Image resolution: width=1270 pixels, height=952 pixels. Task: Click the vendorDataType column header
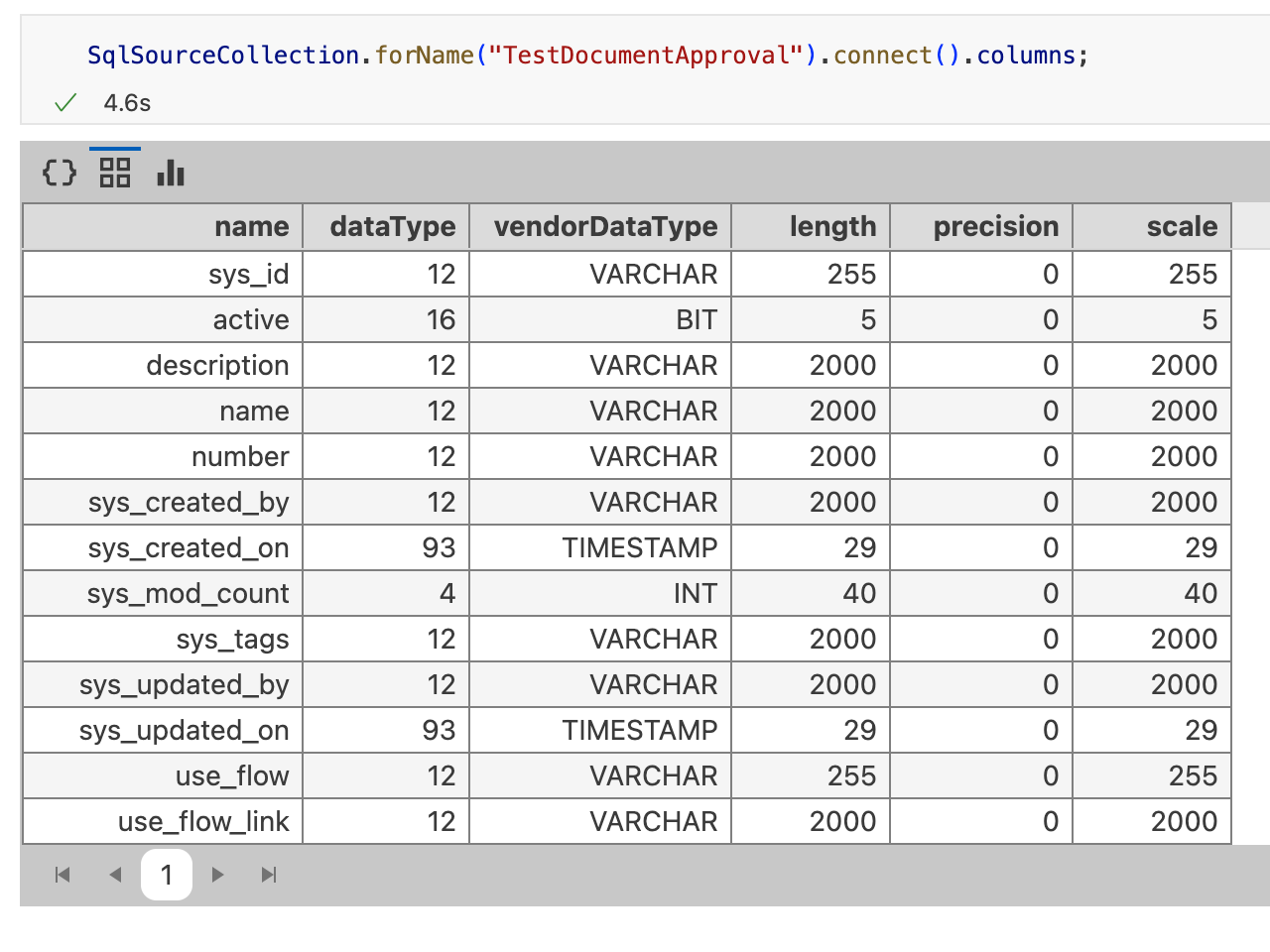point(605,227)
